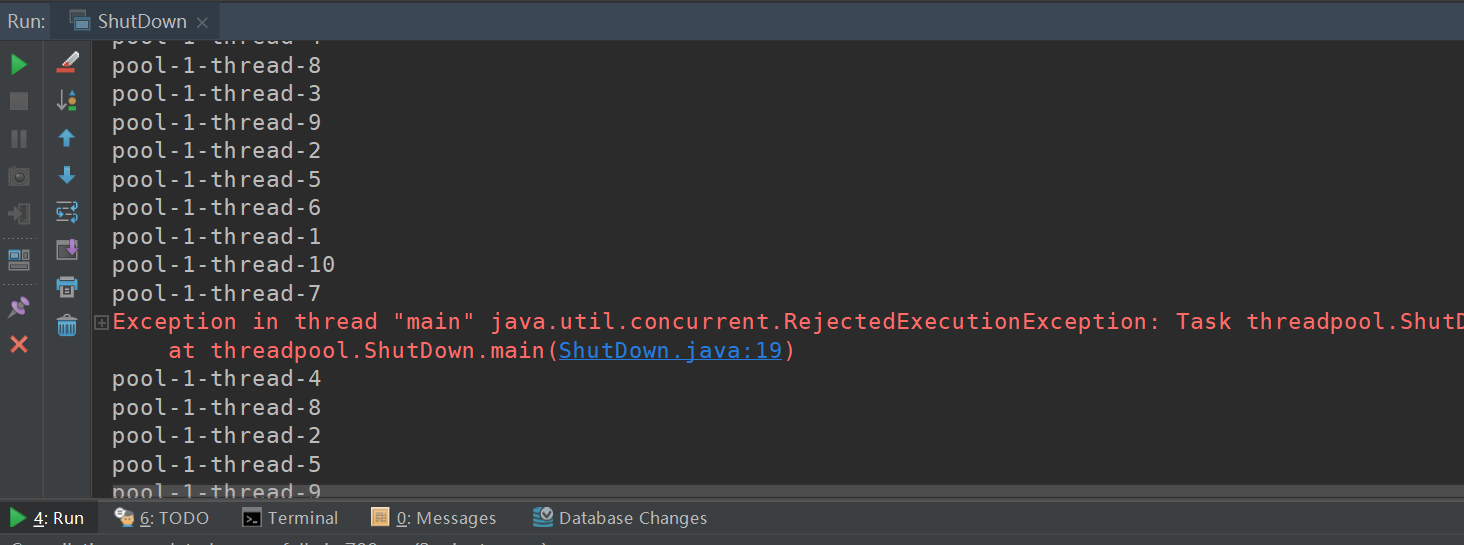Open the ShutDown.java:19 link
1464x545 pixels.
click(670, 351)
